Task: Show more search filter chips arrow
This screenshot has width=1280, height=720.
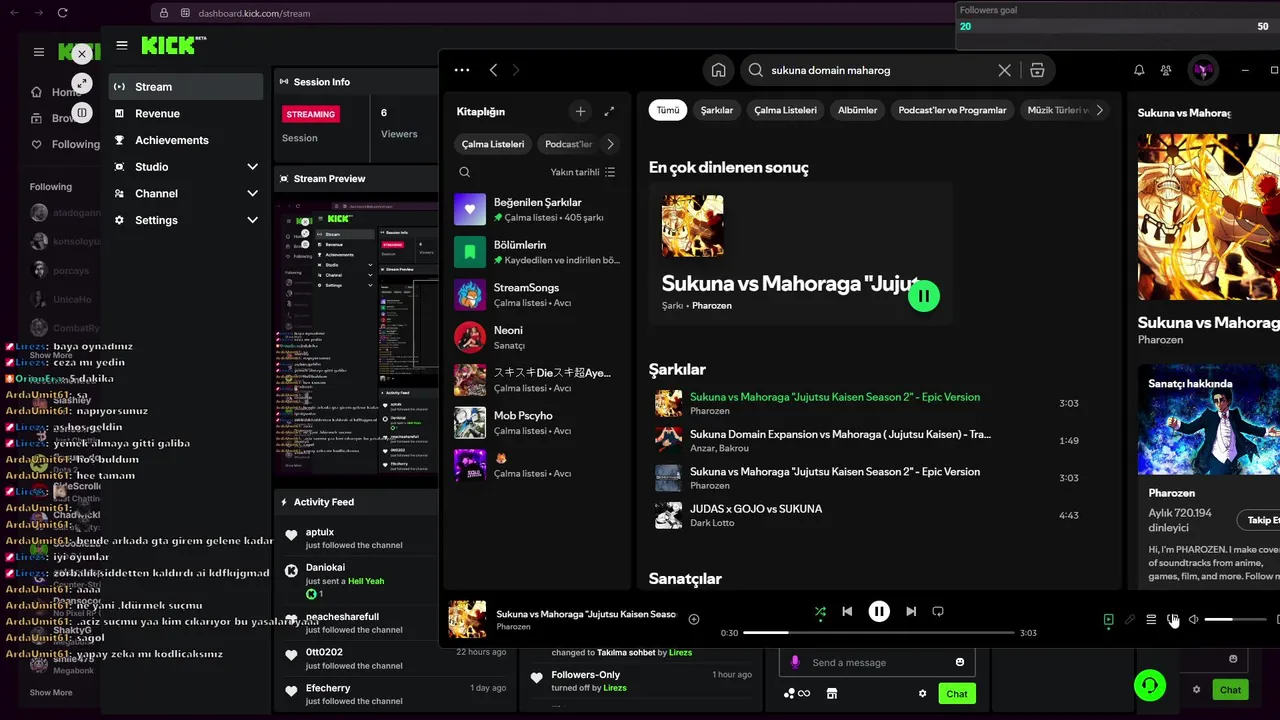Action: click(x=1100, y=110)
